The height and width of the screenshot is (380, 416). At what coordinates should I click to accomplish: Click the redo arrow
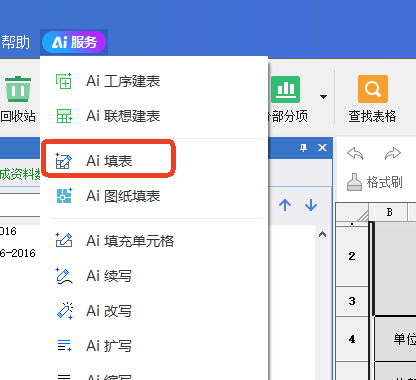(x=393, y=154)
